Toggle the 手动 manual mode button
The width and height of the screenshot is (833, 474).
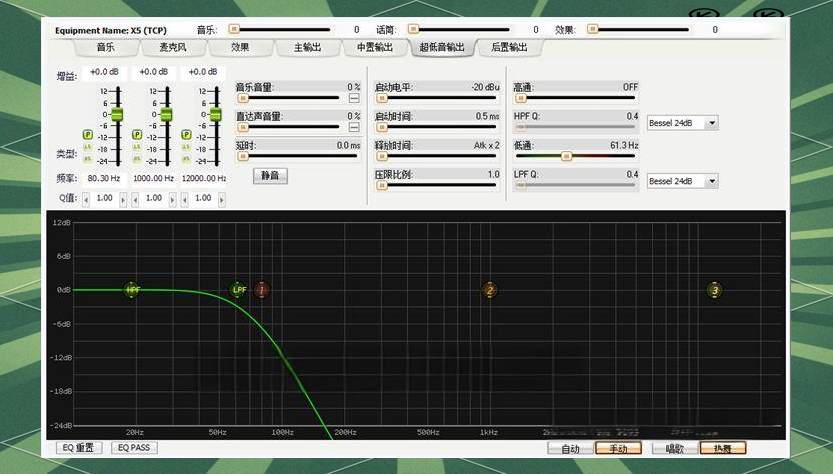[617, 449]
